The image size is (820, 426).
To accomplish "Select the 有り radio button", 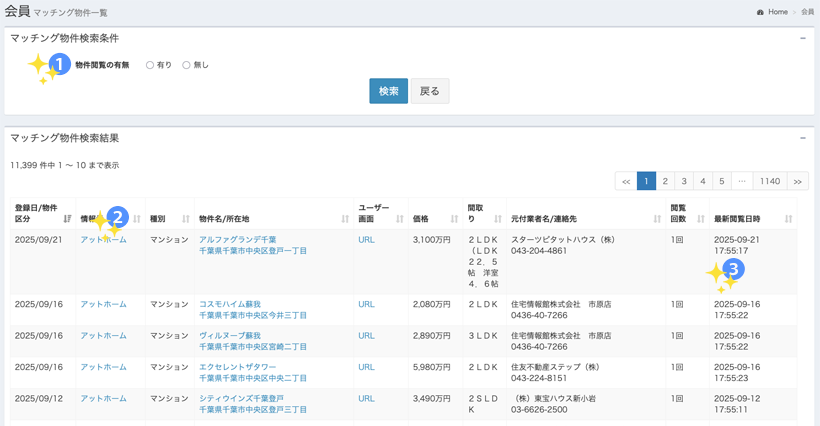I will (x=150, y=65).
